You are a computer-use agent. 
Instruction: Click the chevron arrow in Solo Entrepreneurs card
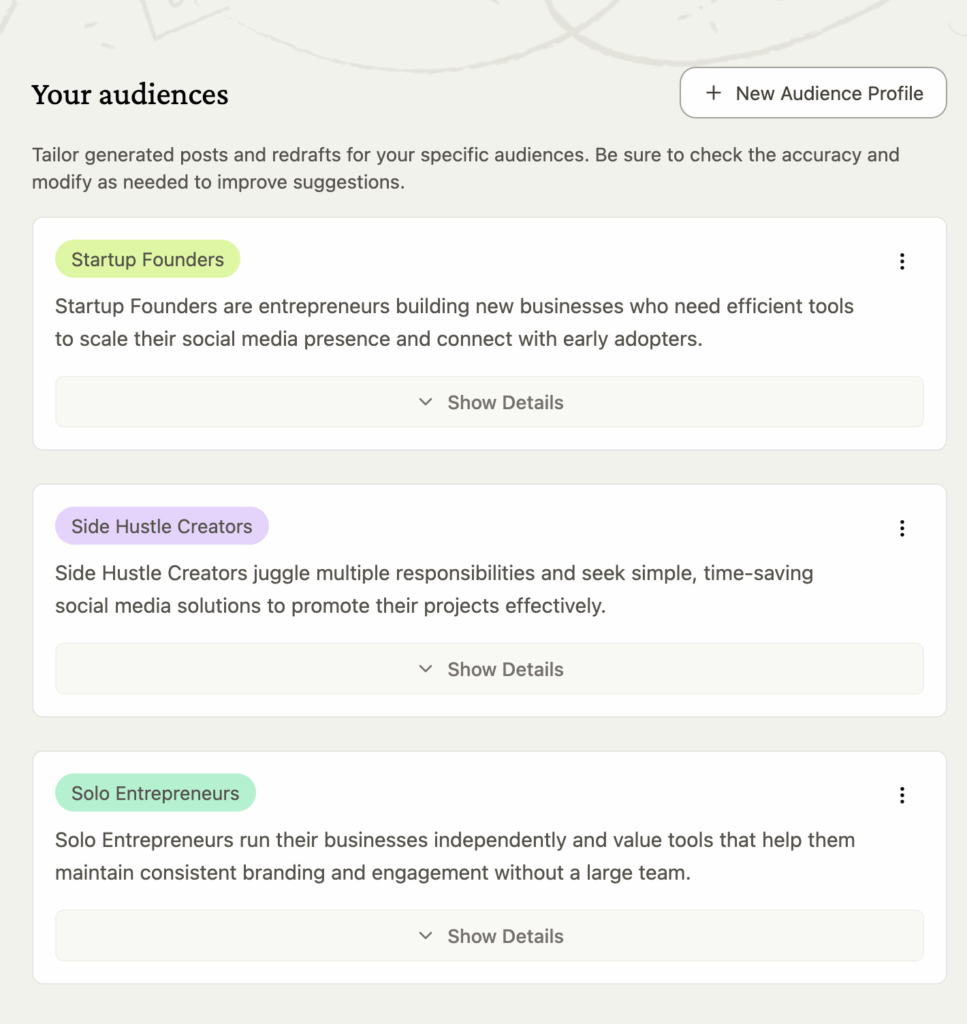[426, 936]
